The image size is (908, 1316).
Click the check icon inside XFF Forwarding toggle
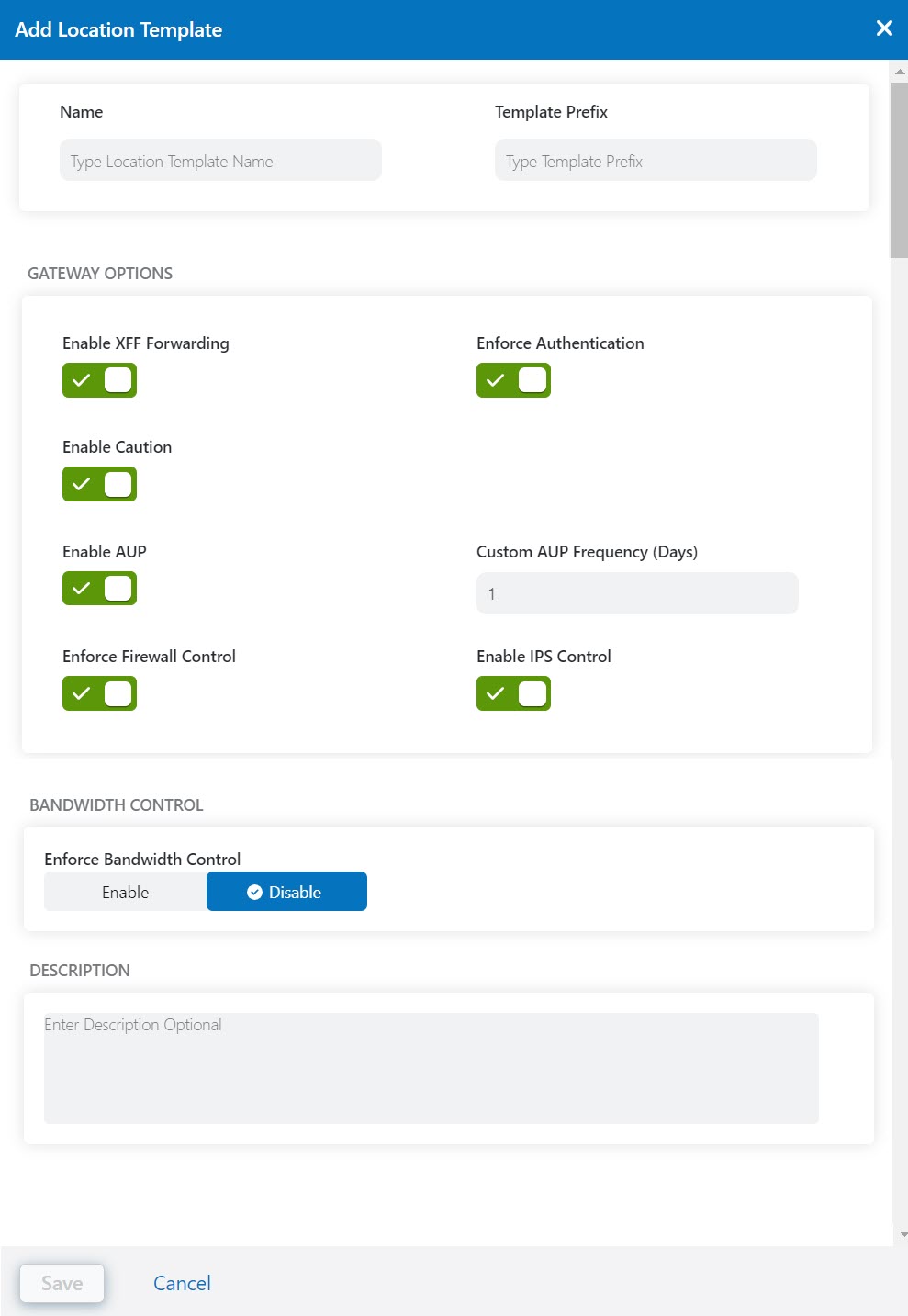pos(82,379)
